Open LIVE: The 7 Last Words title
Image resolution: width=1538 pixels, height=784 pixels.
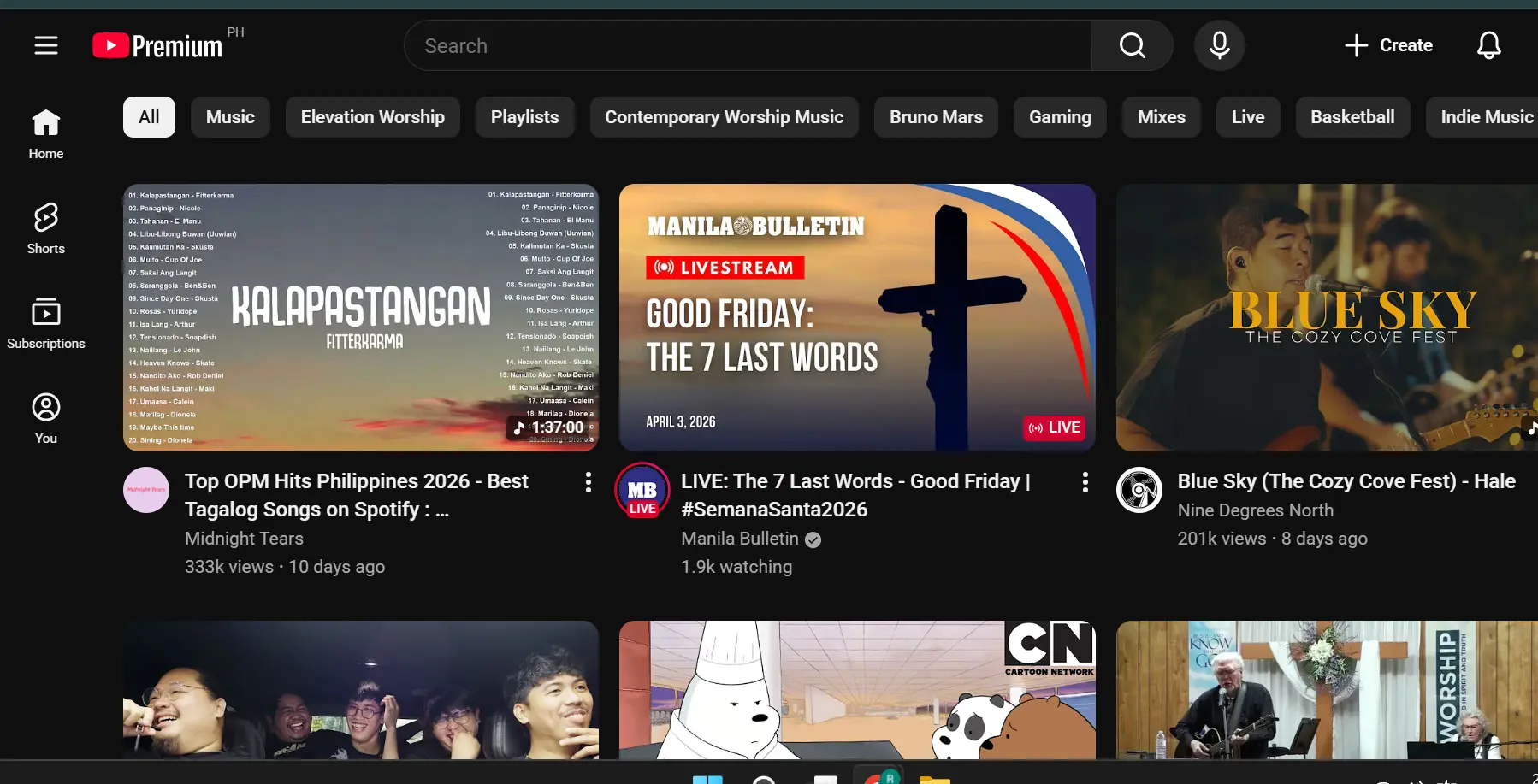[855, 495]
